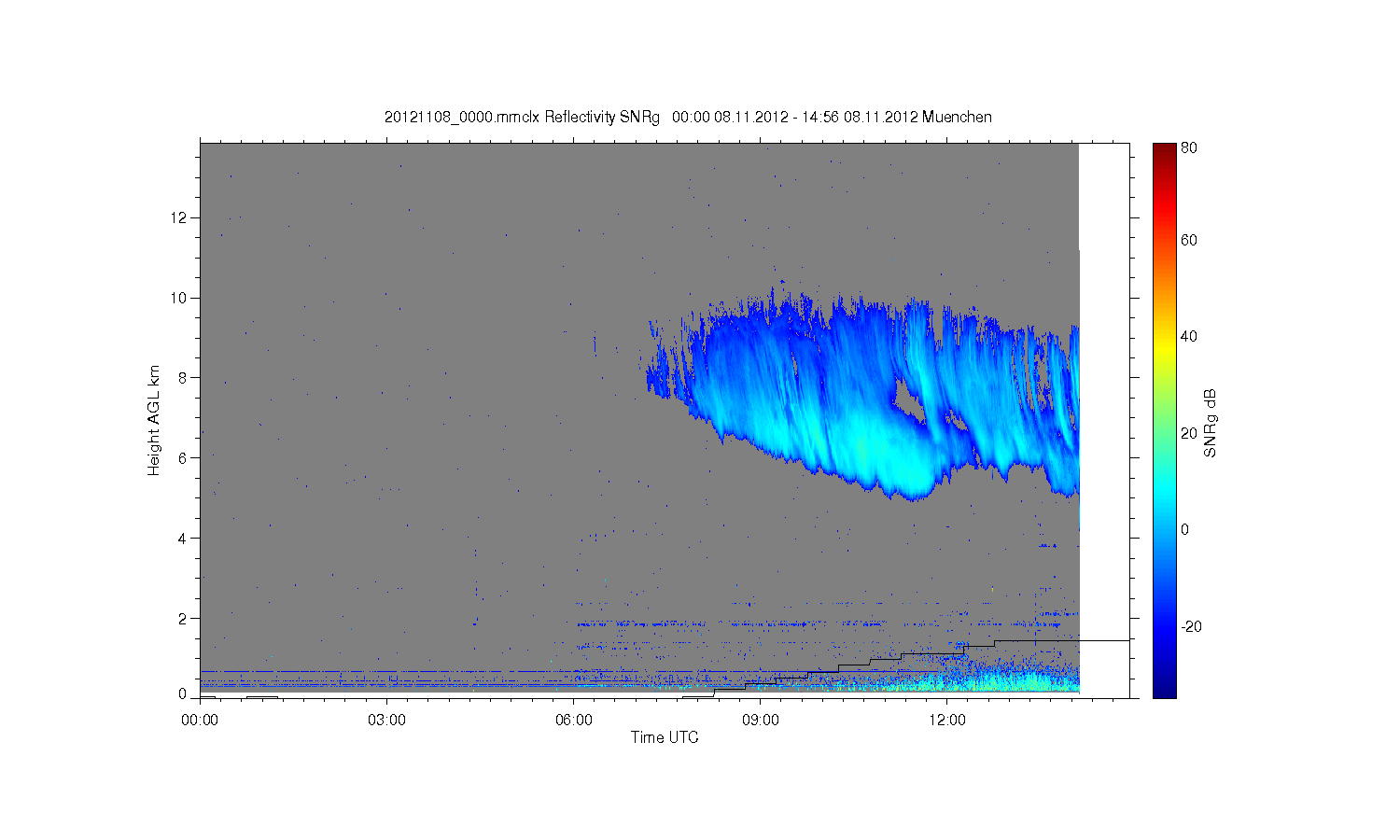This screenshot has width=1400, height=840.
Task: Click the colorbar value -20
Action: click(1191, 626)
